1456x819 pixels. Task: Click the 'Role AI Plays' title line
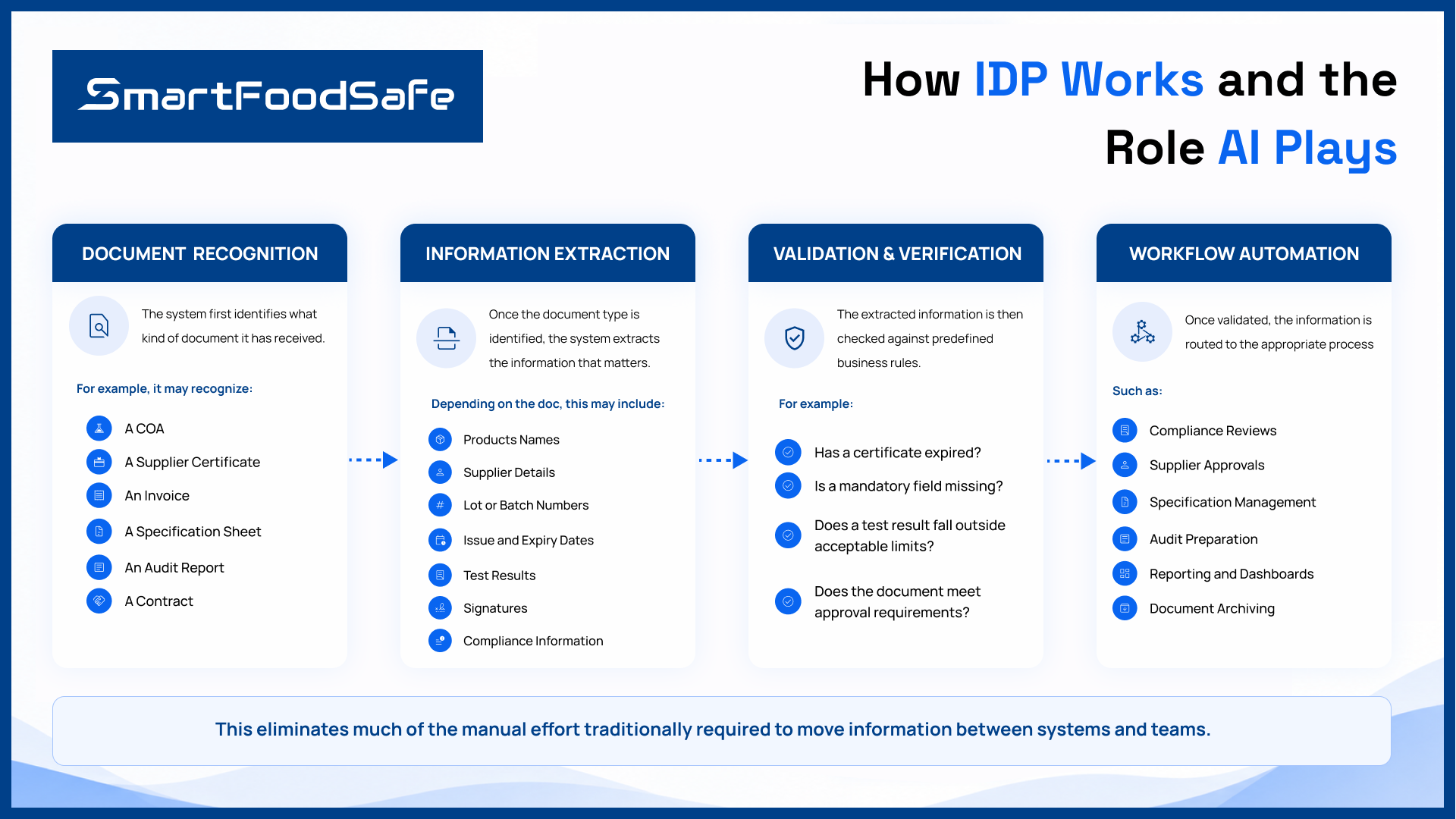click(1251, 149)
